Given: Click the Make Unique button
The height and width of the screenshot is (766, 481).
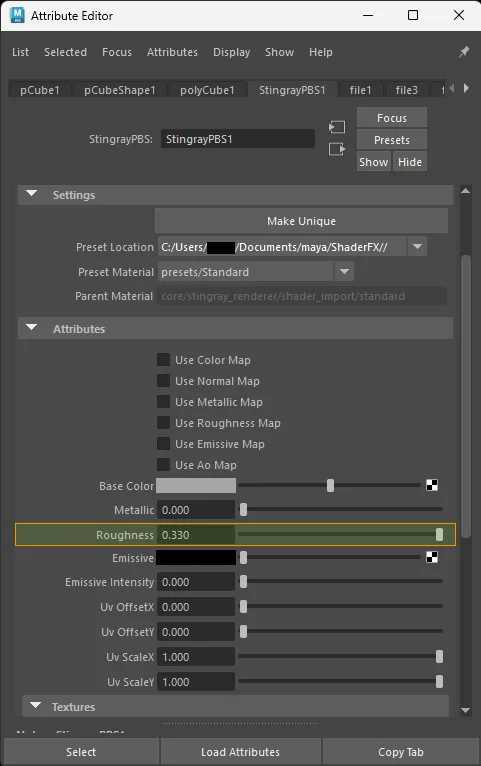Looking at the screenshot, I should [x=301, y=221].
